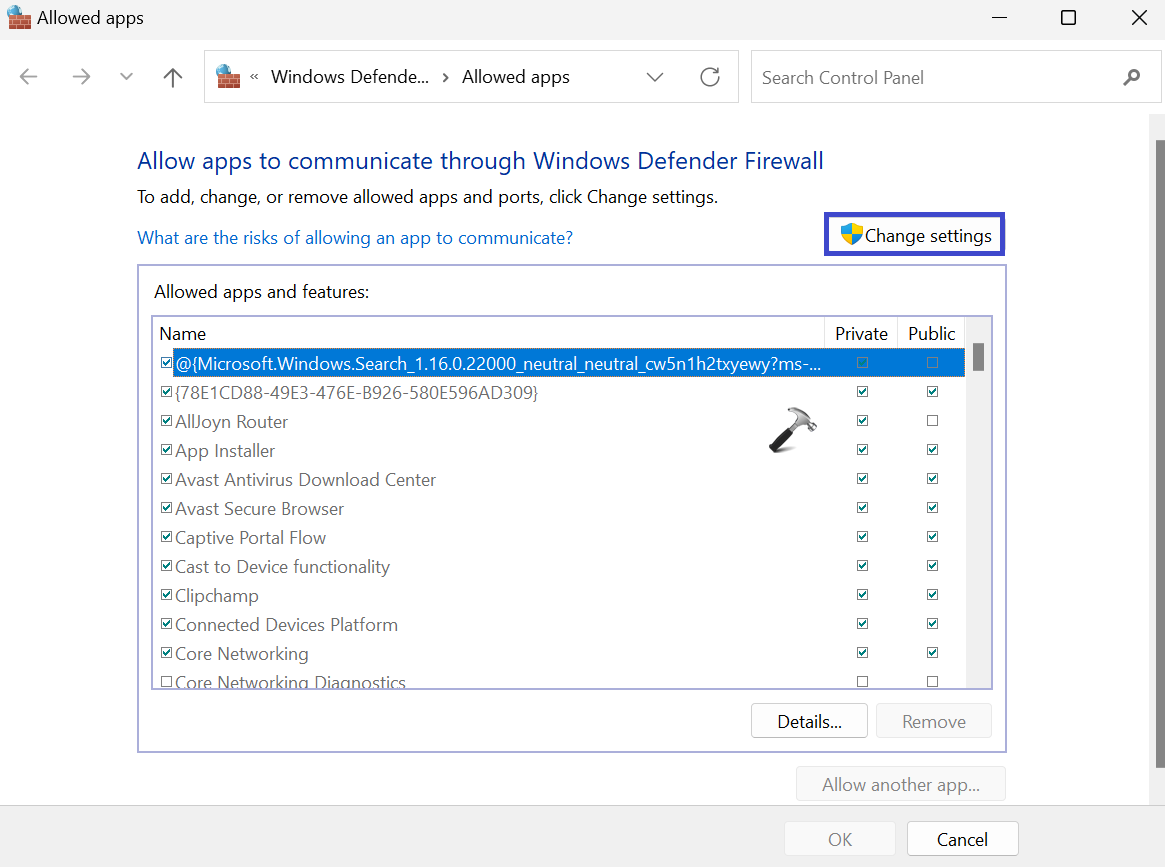1165x867 pixels.
Task: Go up one level with Up arrow
Action: 173,77
